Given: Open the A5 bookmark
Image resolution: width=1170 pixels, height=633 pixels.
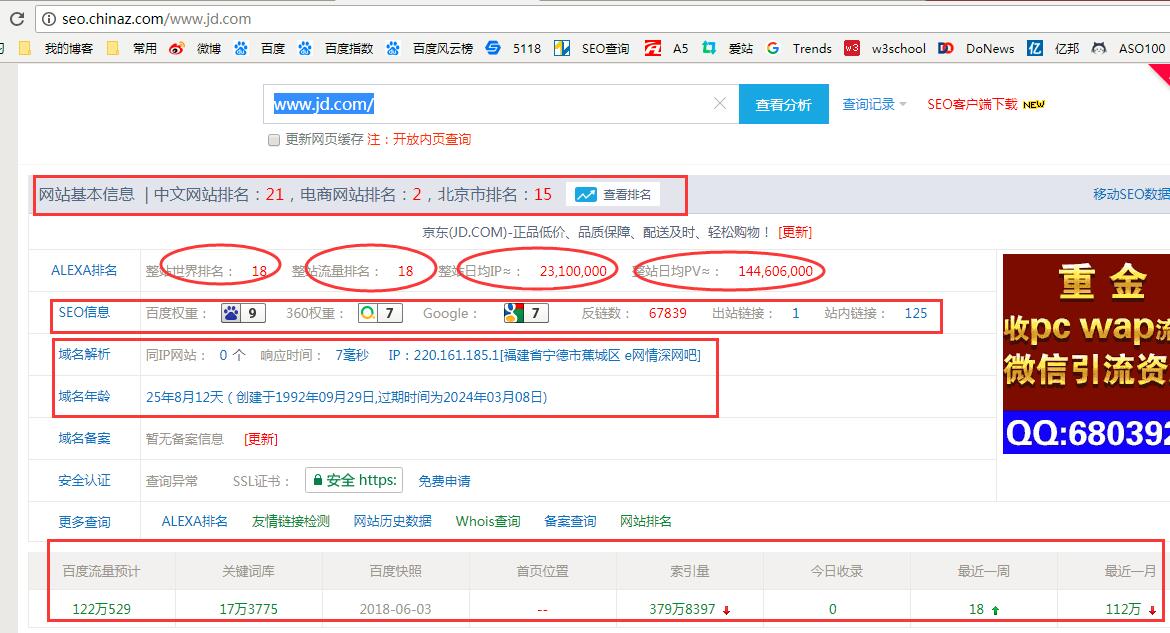Looking at the screenshot, I should tap(667, 49).
